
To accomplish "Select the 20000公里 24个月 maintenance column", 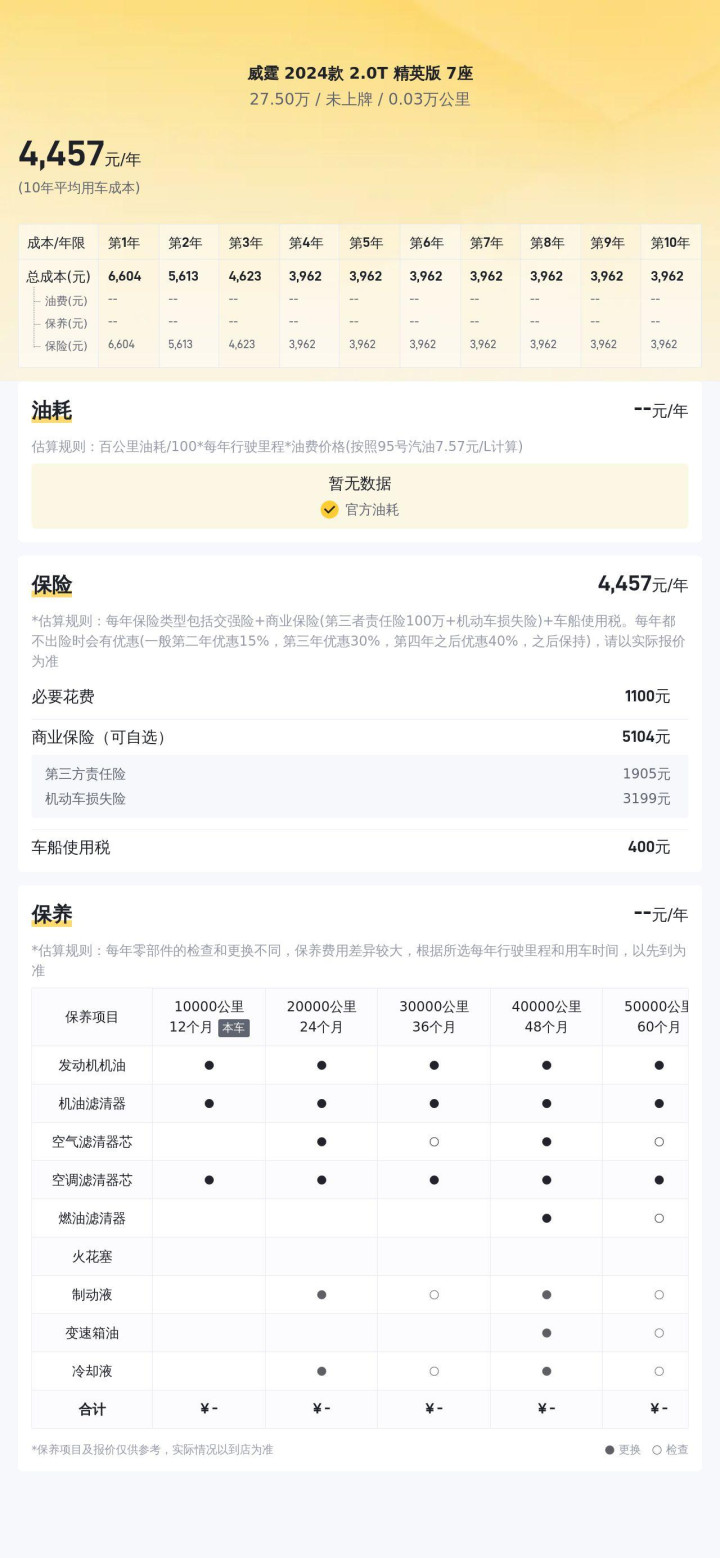I will (x=321, y=1017).
